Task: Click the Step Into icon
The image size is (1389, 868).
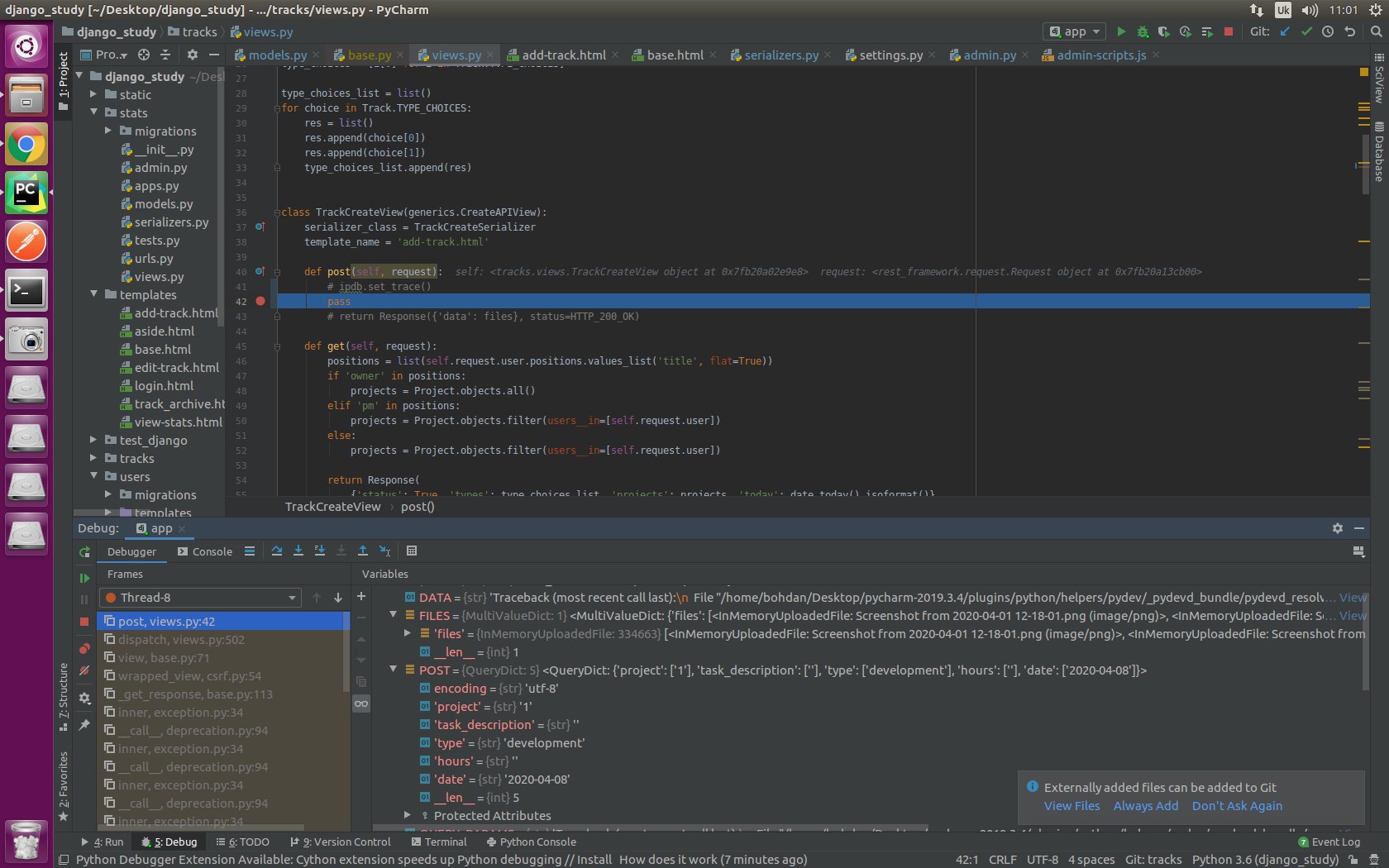Action: point(298,551)
